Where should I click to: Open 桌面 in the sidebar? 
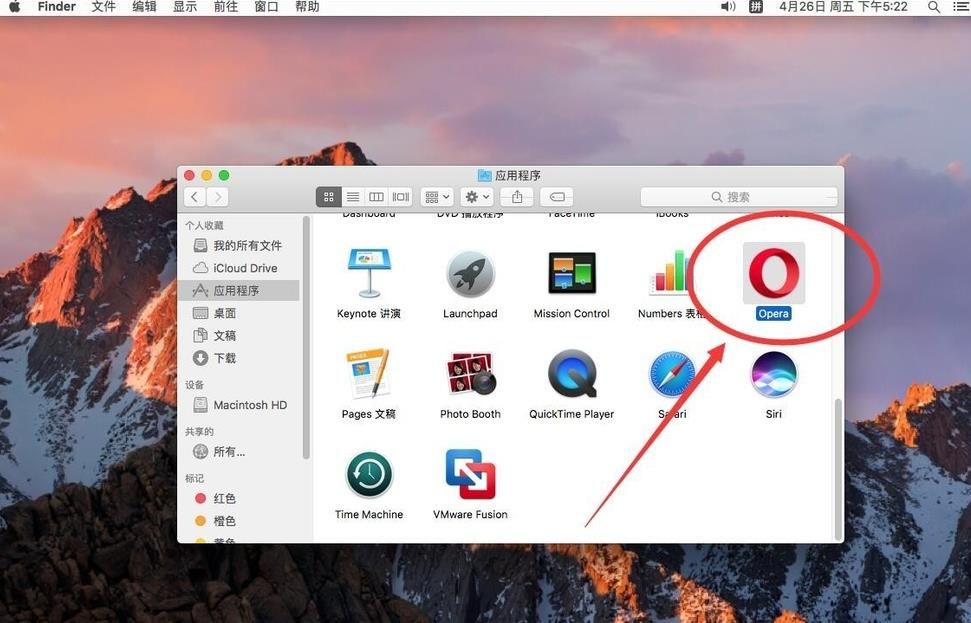[238, 313]
